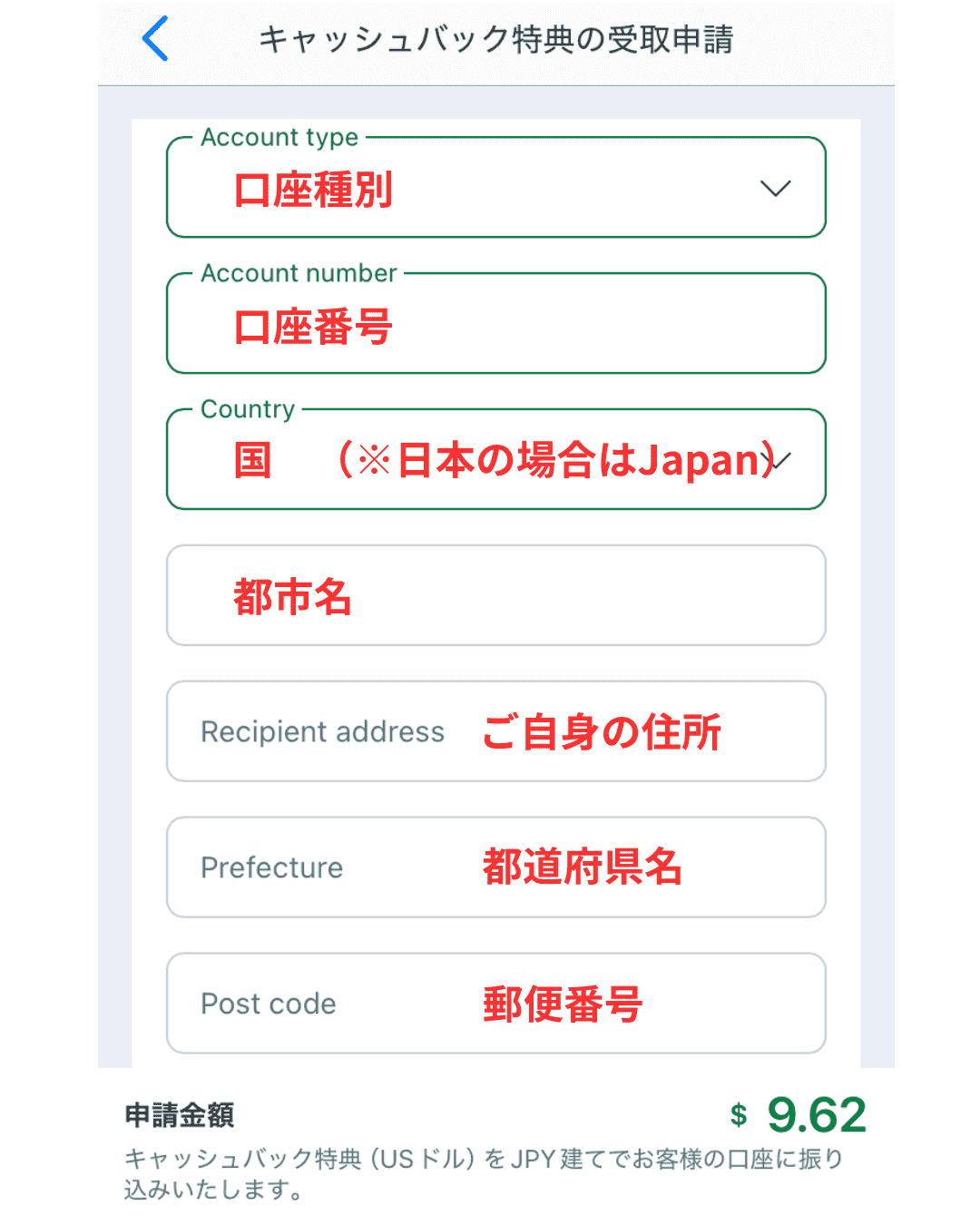Screen dimensions: 980x1225
Task: Tap the blue back arrow
Action: 156,39
